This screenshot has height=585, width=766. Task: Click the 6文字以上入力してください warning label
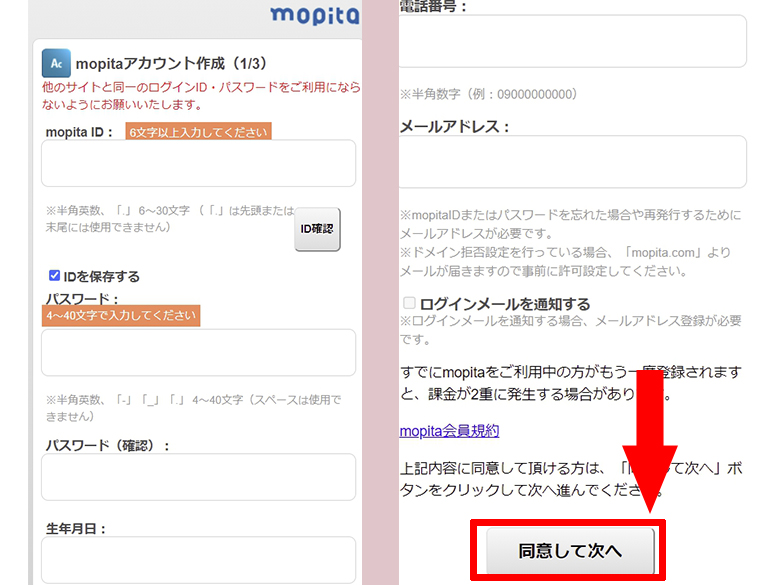coord(198,132)
